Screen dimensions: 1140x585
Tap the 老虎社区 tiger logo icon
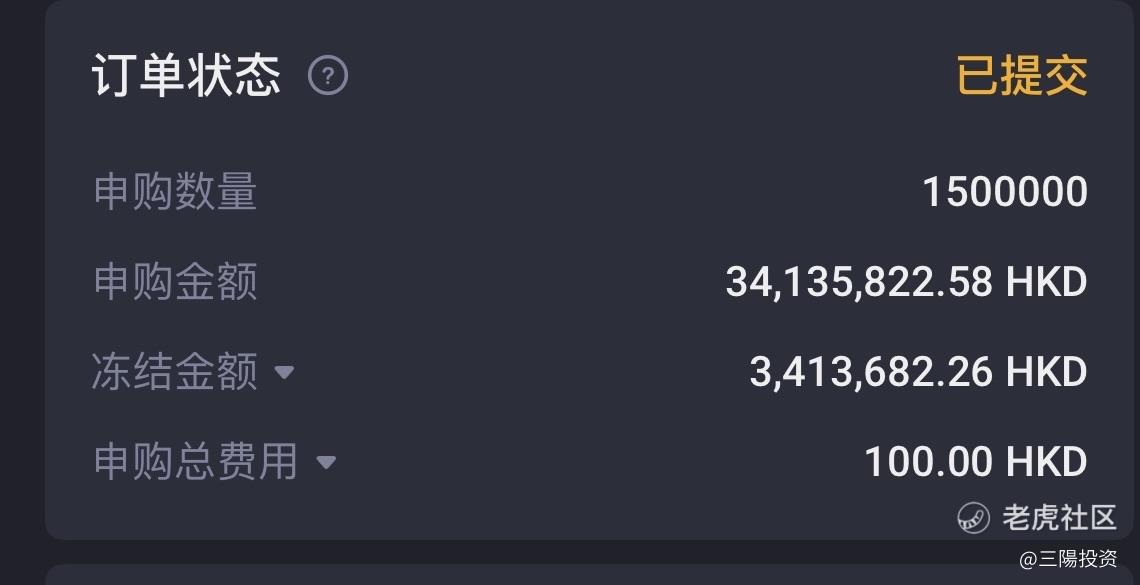coord(974,518)
